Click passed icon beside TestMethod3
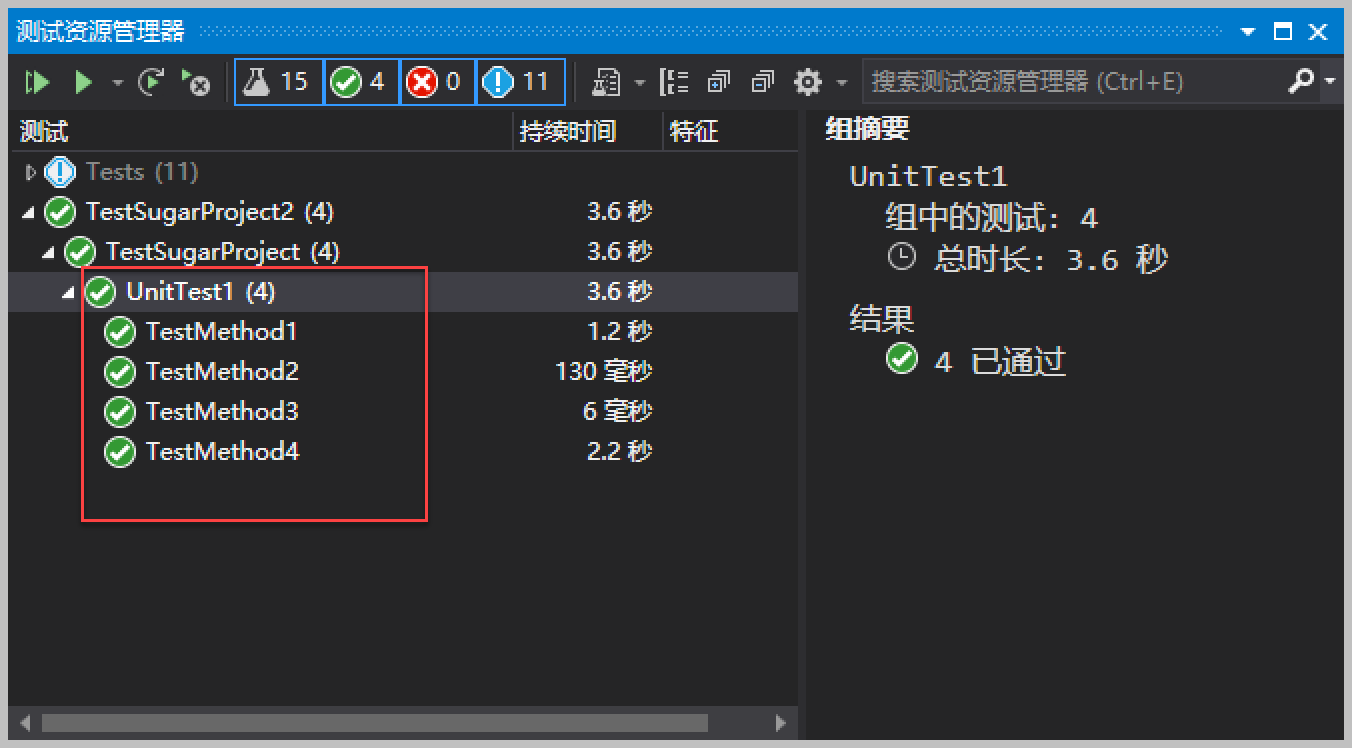Image resolution: width=1352 pixels, height=748 pixels. [x=120, y=412]
